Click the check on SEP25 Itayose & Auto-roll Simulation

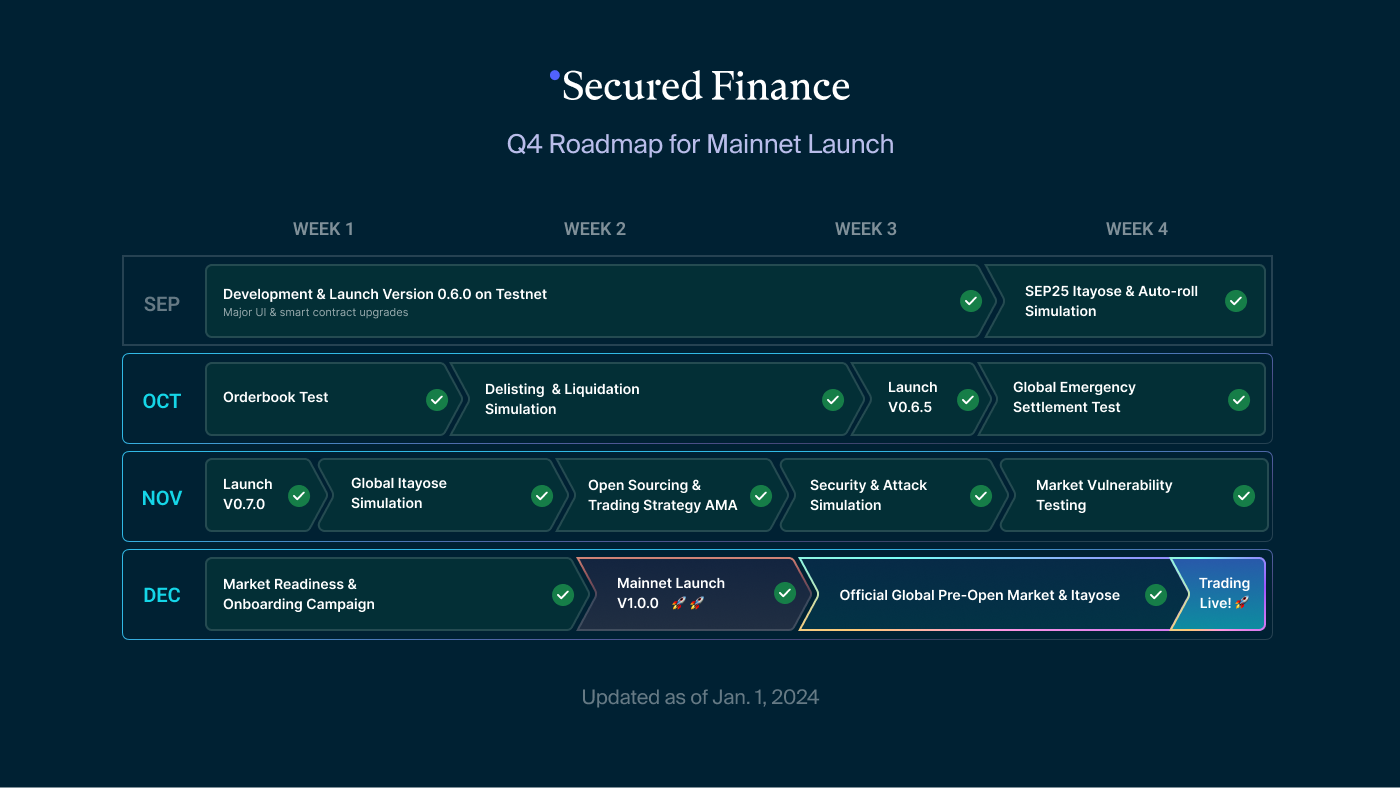coord(1236,301)
